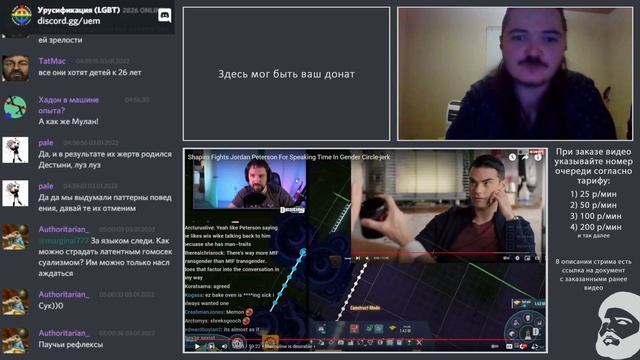This screenshot has height=360, width=640.
Task: Seek on the inner player's red progress bar
Action: 445,253
